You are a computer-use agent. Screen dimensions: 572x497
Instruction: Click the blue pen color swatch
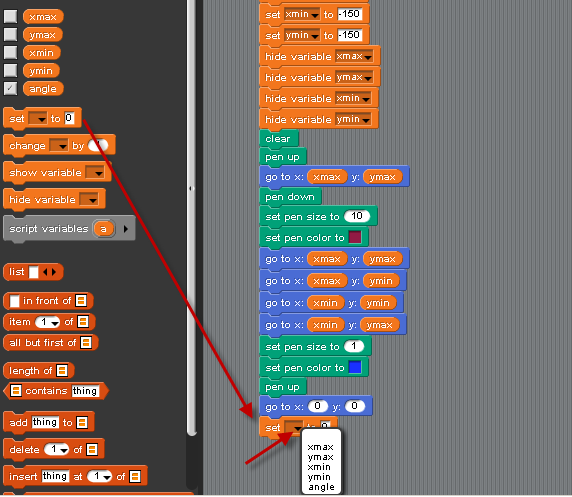point(355,367)
